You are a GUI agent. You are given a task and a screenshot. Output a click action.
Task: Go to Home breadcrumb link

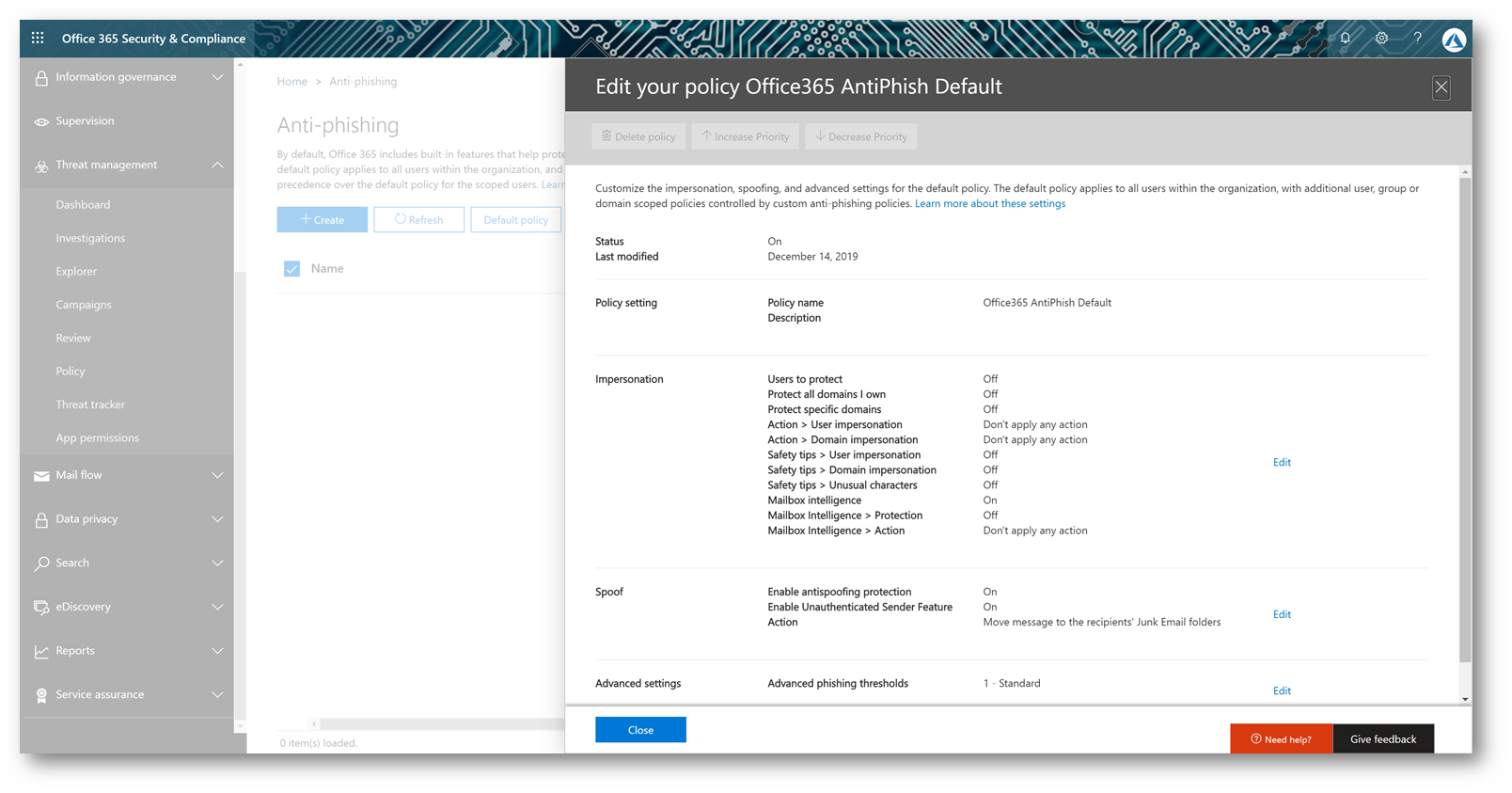tap(291, 82)
